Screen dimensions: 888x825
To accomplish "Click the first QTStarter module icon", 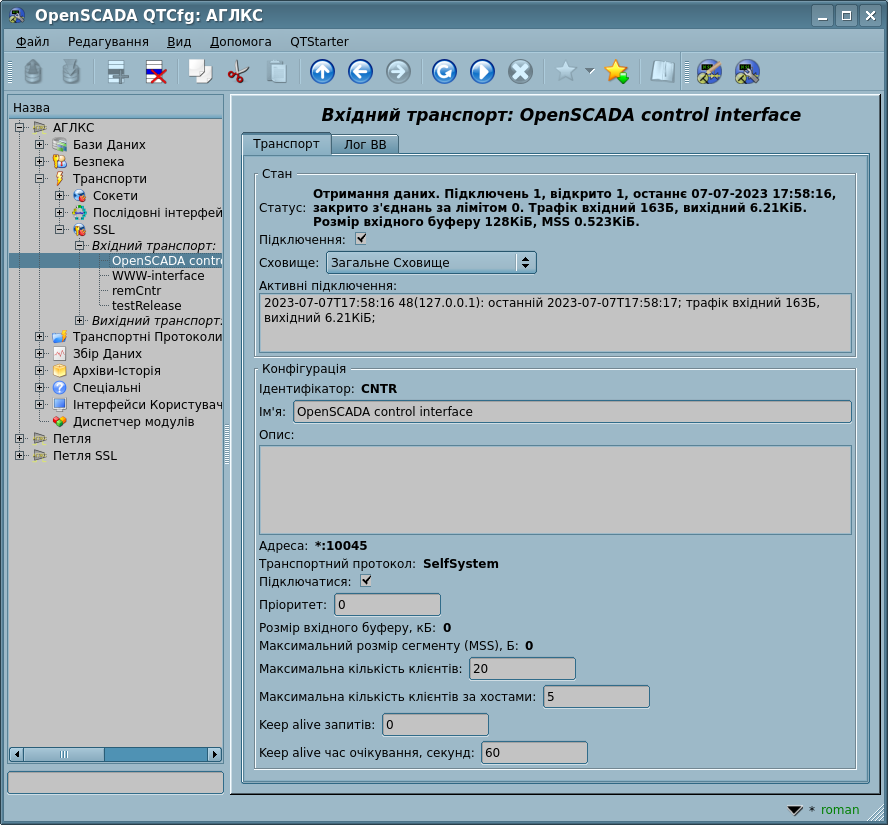I will tap(709, 72).
